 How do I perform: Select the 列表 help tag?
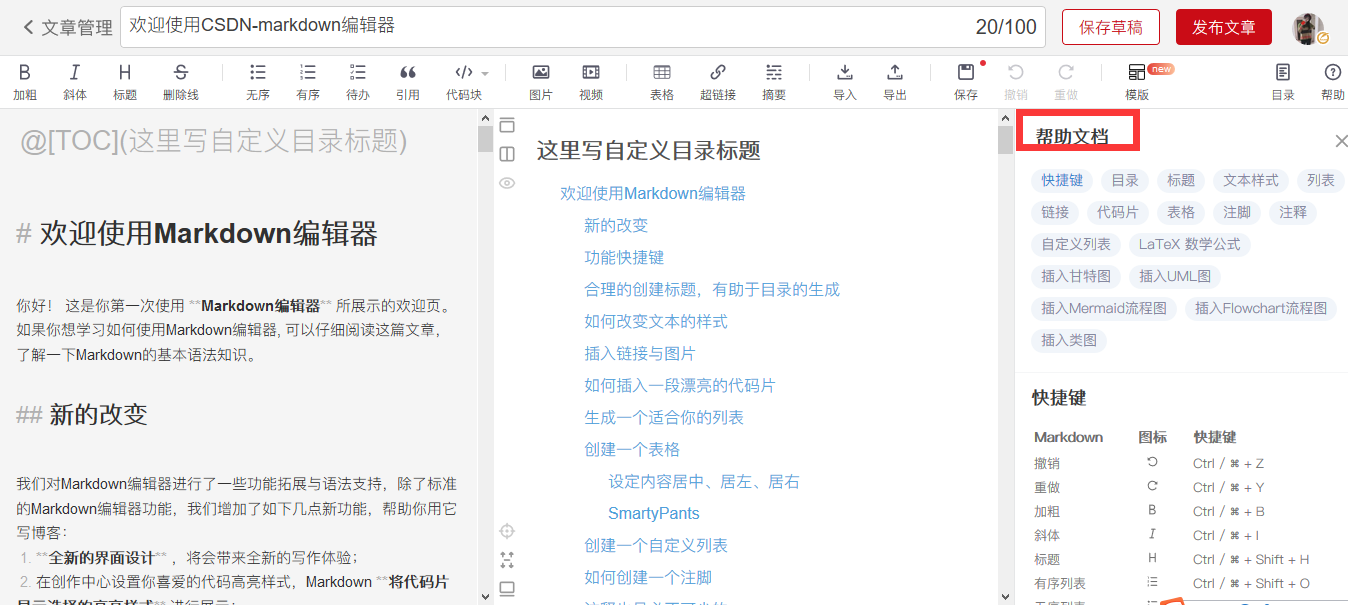pyautogui.click(x=1321, y=180)
